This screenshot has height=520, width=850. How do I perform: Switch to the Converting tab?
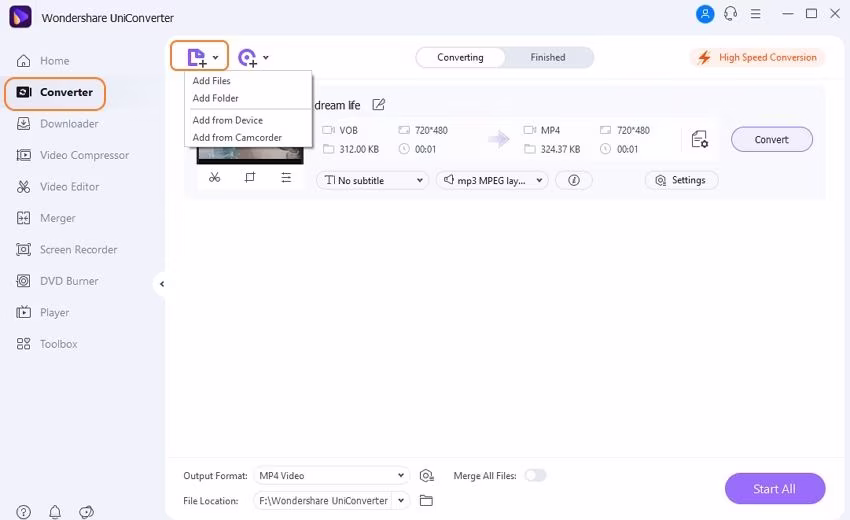click(x=460, y=57)
